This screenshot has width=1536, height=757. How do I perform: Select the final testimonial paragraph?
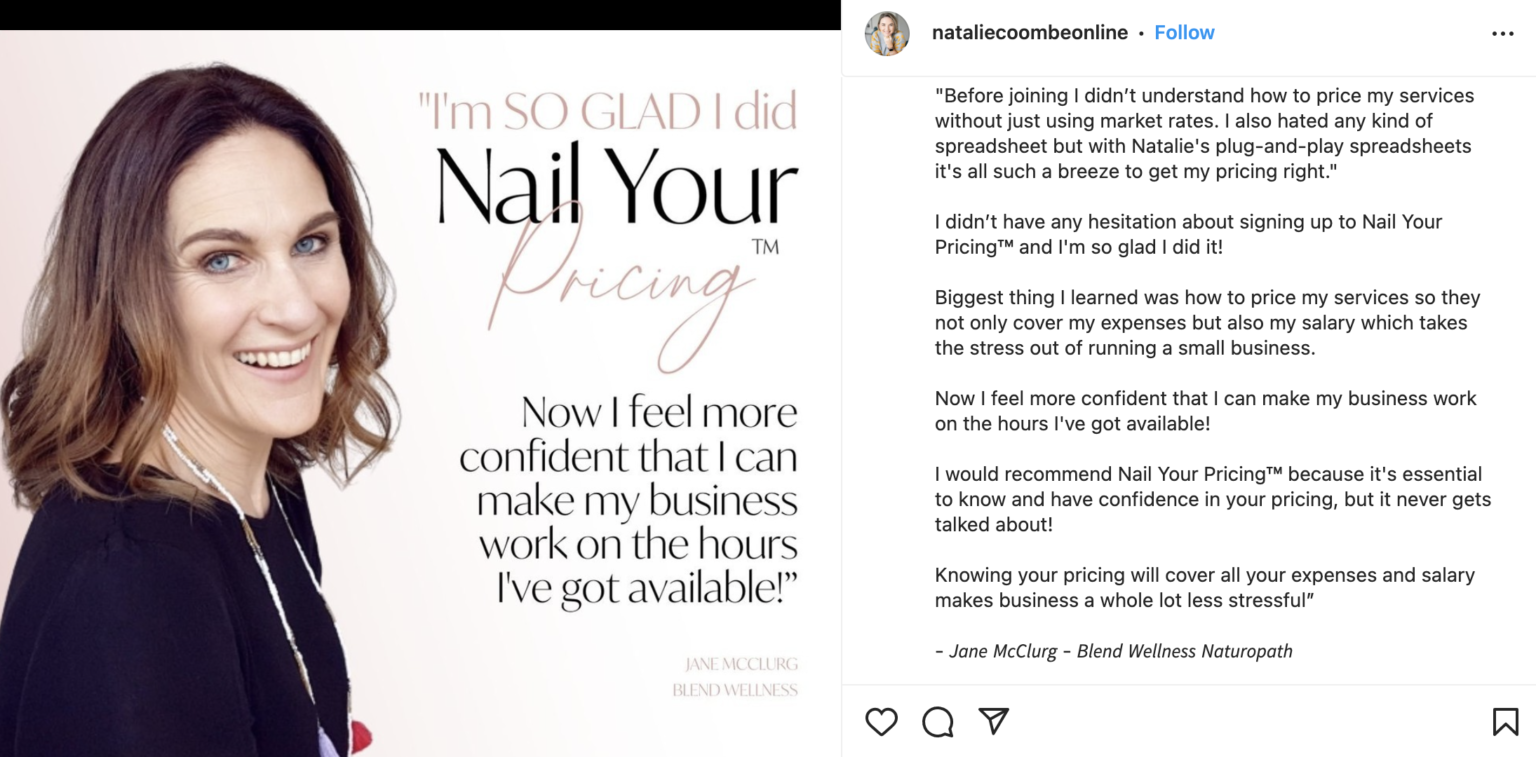click(x=1204, y=587)
